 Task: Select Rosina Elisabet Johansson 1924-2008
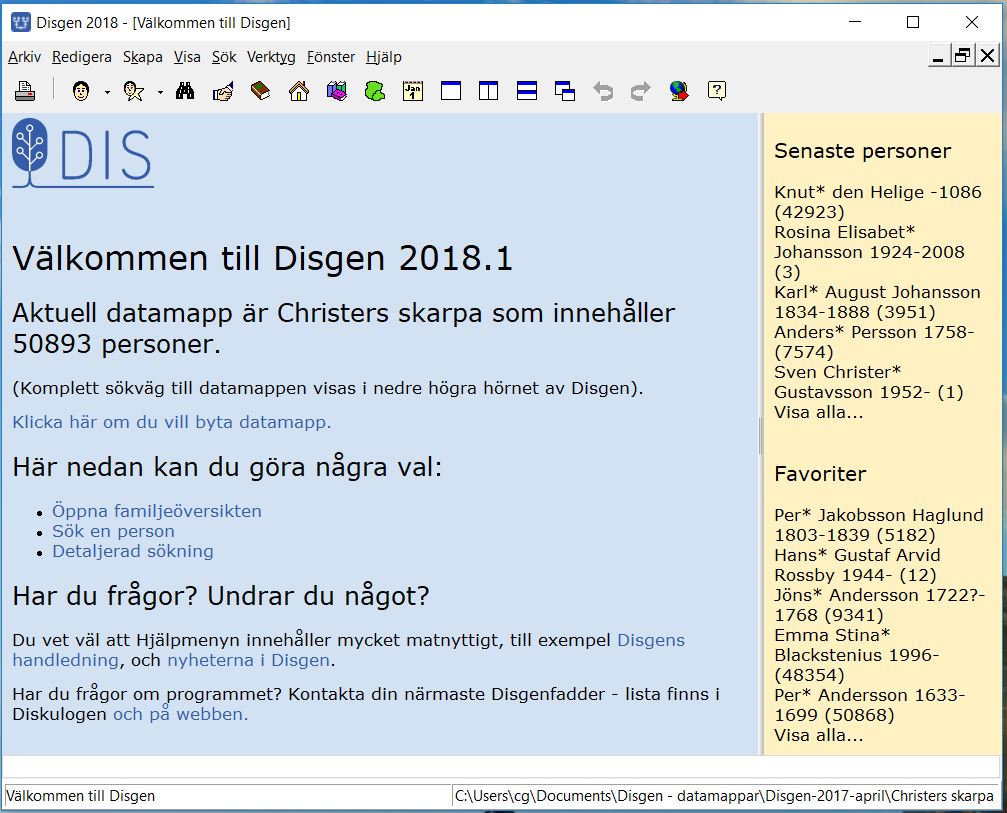869,252
